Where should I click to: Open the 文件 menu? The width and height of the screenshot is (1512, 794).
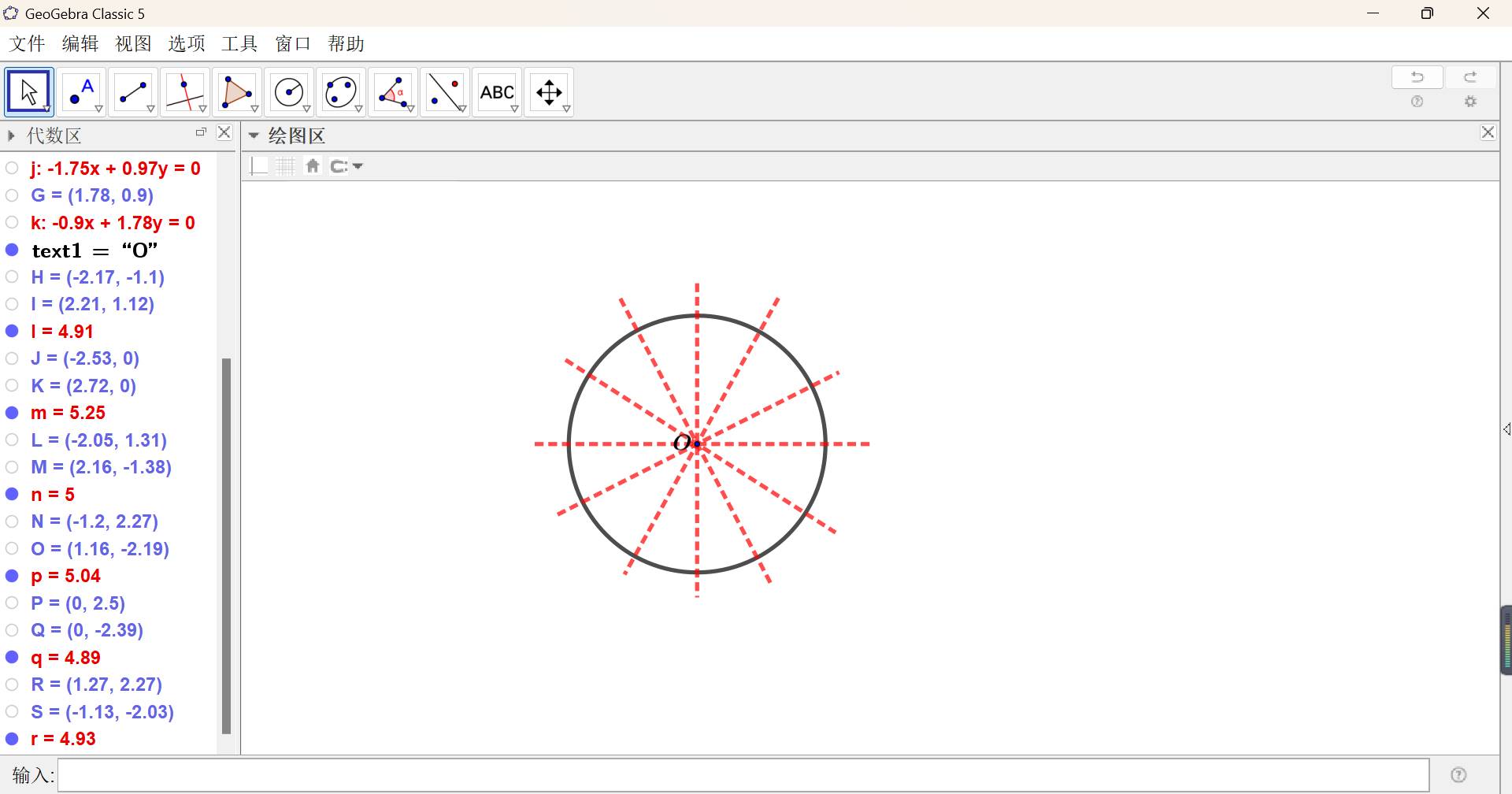tap(27, 44)
